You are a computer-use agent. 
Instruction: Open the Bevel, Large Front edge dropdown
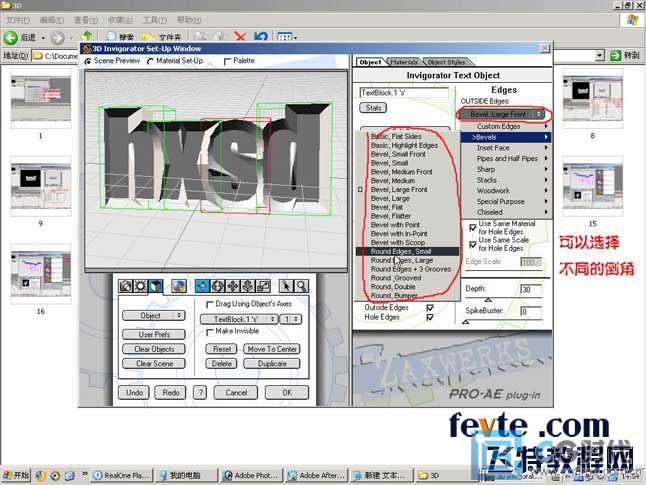[502, 114]
